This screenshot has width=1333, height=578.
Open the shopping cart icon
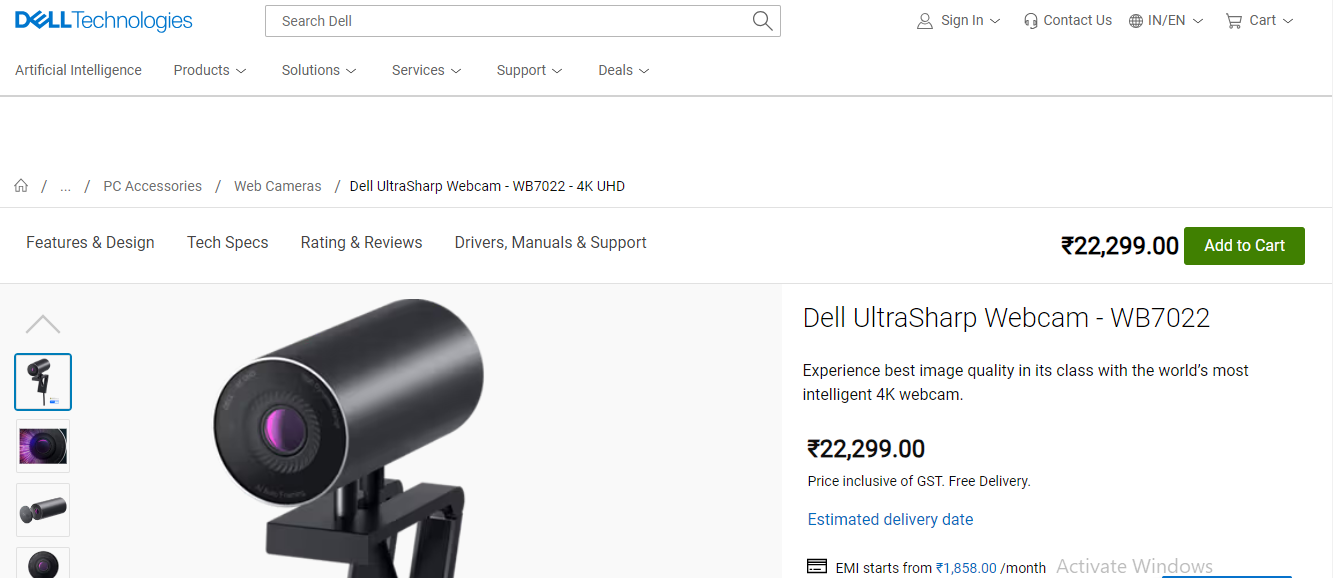click(x=1234, y=21)
